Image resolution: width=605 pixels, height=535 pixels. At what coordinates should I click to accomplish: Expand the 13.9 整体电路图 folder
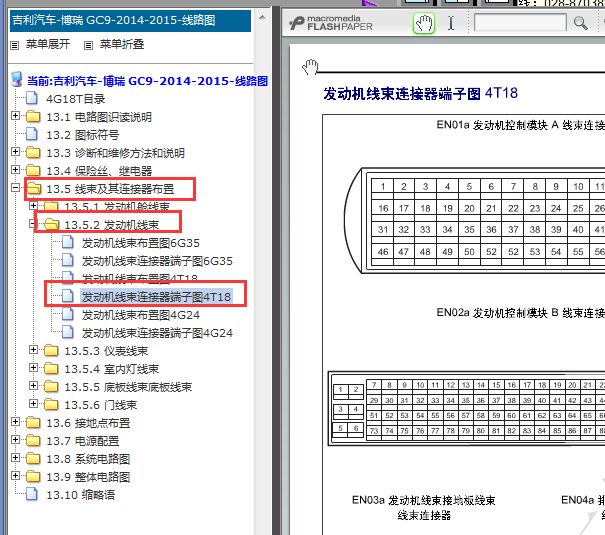(x=15, y=475)
